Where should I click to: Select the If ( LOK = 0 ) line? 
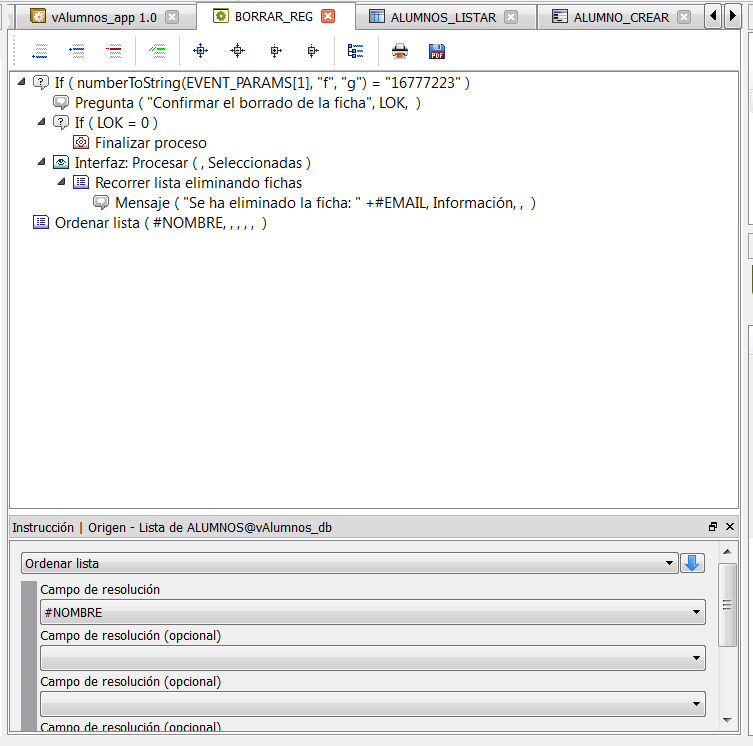click(x=116, y=123)
